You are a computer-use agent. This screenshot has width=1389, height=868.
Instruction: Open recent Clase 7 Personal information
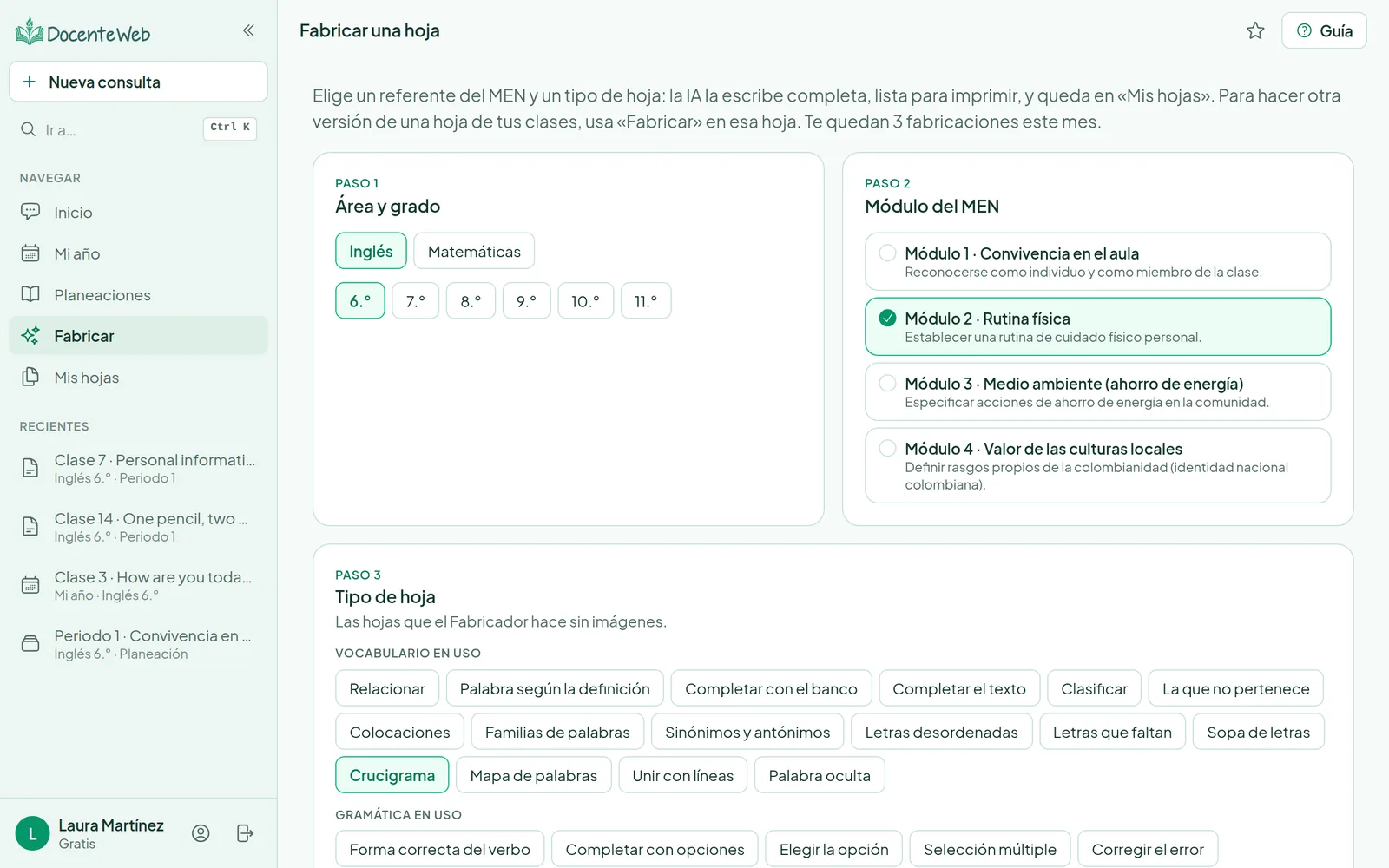[x=138, y=469]
